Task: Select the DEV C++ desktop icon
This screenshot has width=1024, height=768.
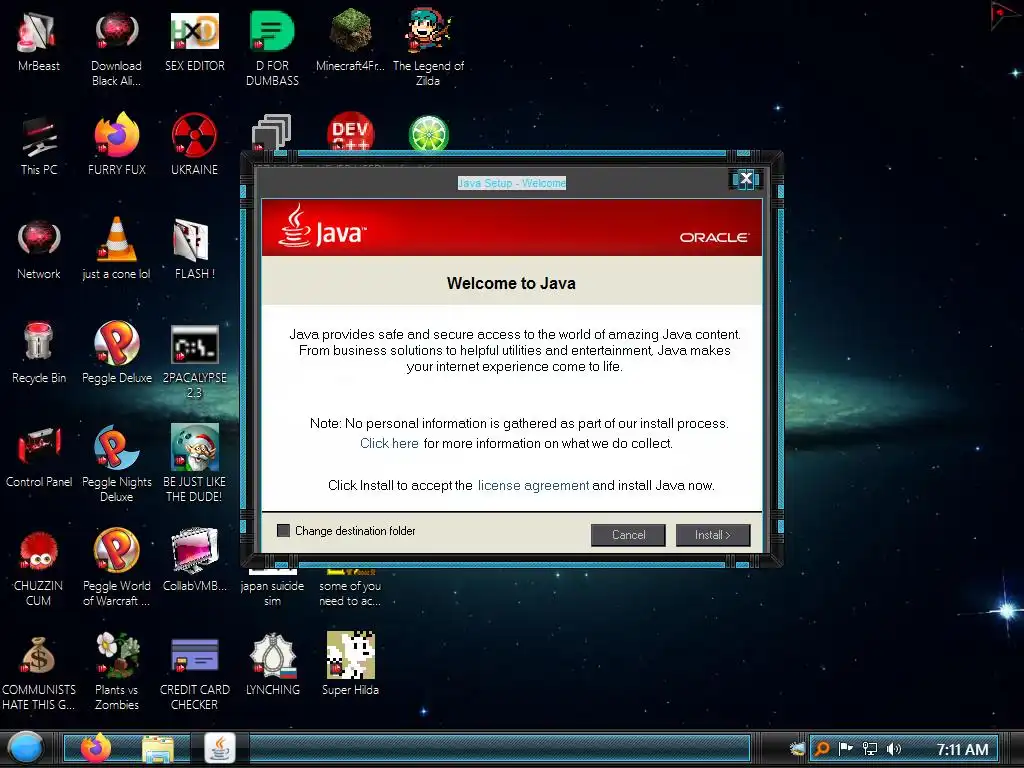Action: click(350, 131)
